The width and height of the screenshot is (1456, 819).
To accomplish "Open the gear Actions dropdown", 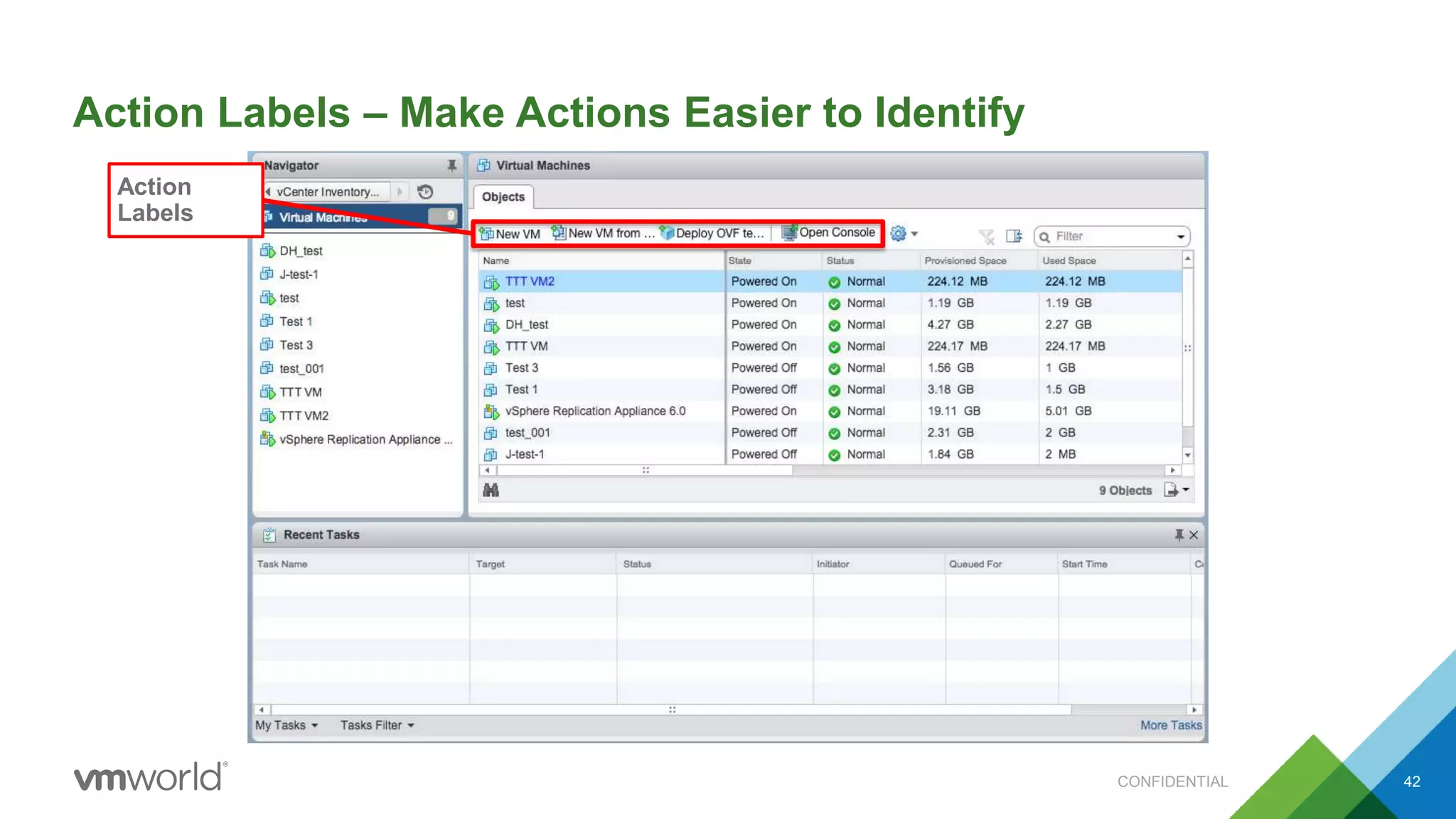I will pos(904,233).
